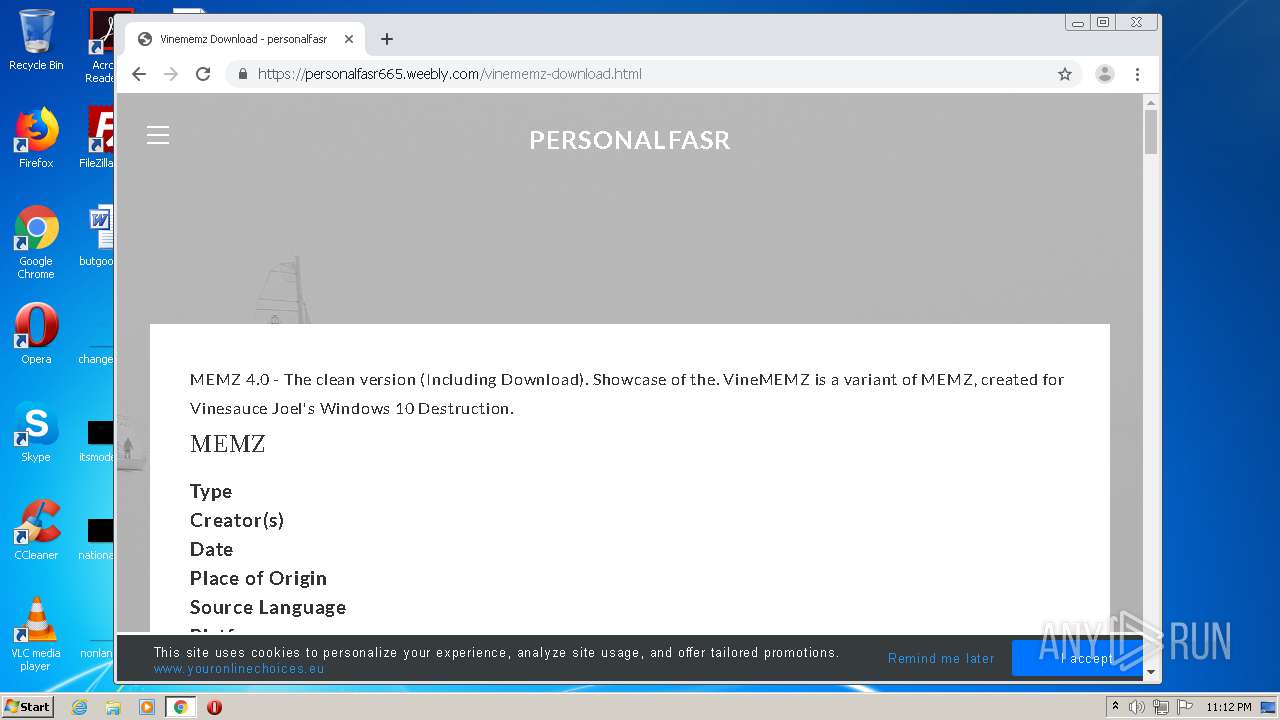1280x720 pixels.
Task: Click the Source Language label
Action: click(x=268, y=607)
